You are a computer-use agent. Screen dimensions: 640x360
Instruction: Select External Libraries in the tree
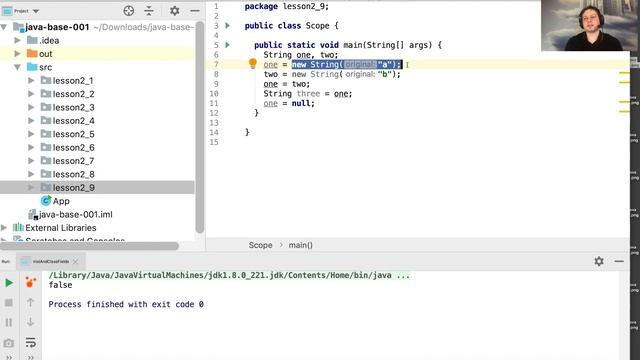click(55, 228)
